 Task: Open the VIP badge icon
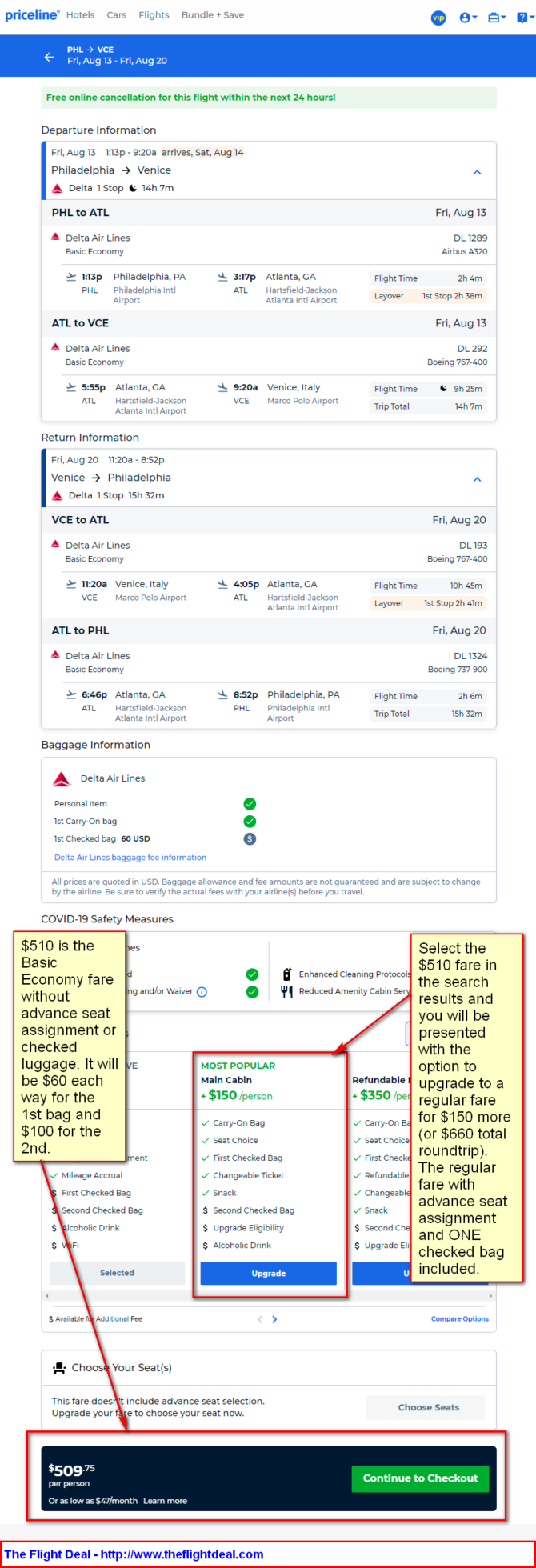[x=438, y=18]
